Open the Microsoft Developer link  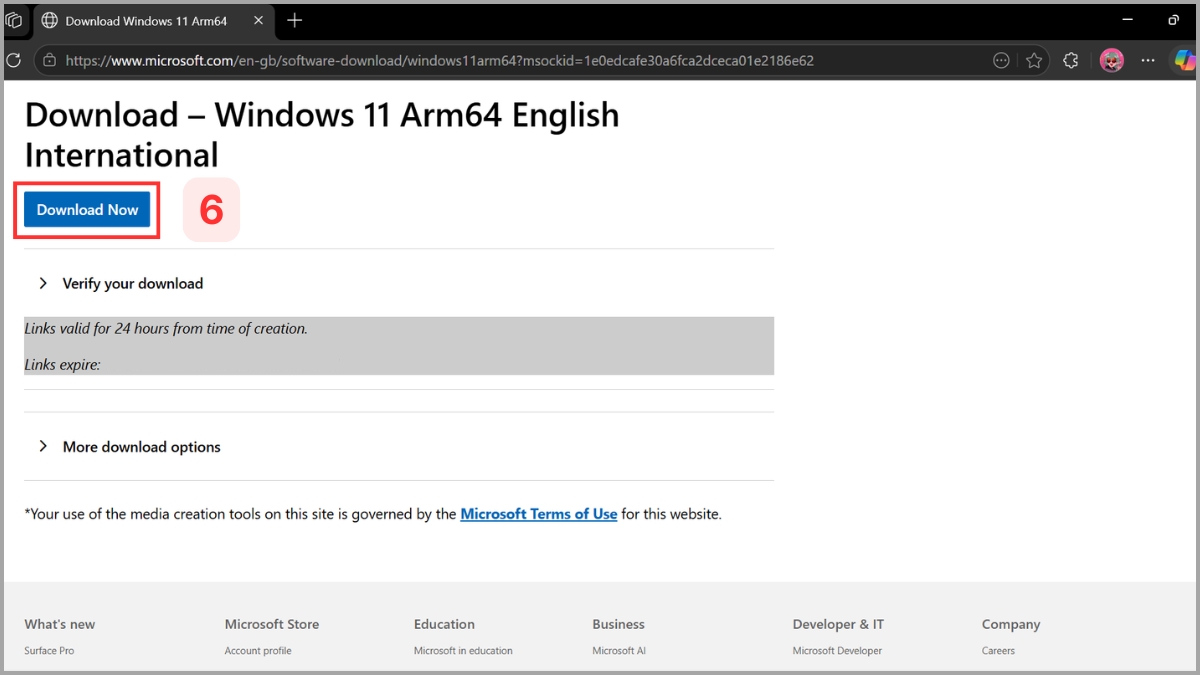(x=836, y=650)
